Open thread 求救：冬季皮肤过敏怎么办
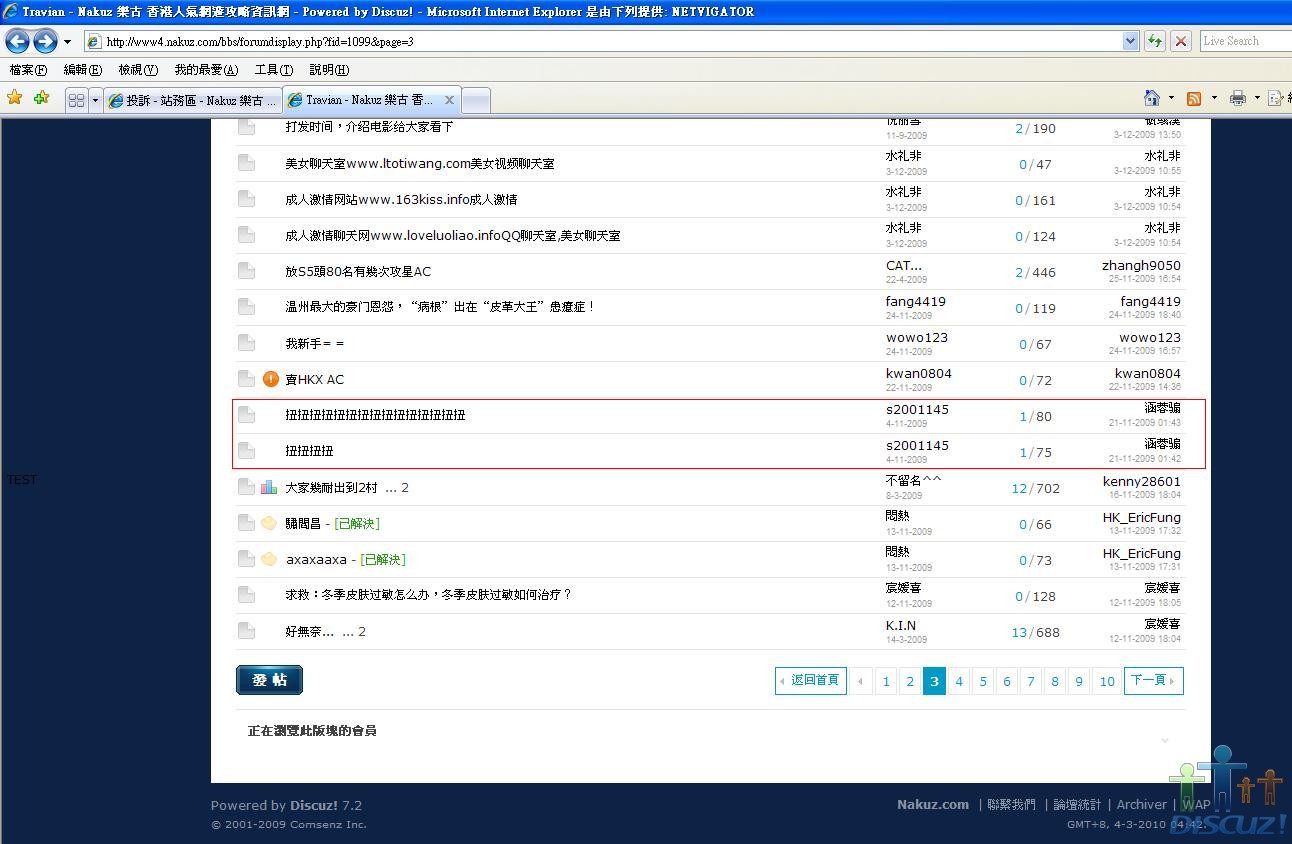 tap(428, 594)
